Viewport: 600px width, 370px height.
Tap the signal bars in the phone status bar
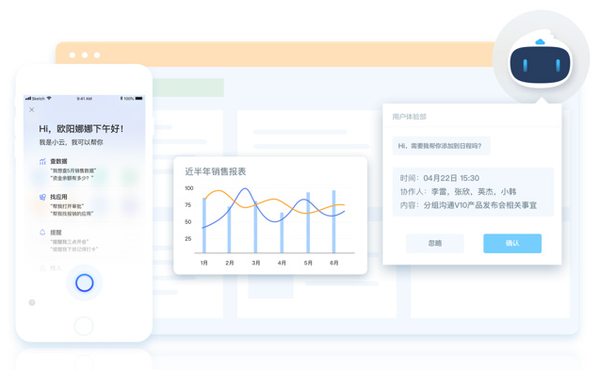tap(28, 98)
